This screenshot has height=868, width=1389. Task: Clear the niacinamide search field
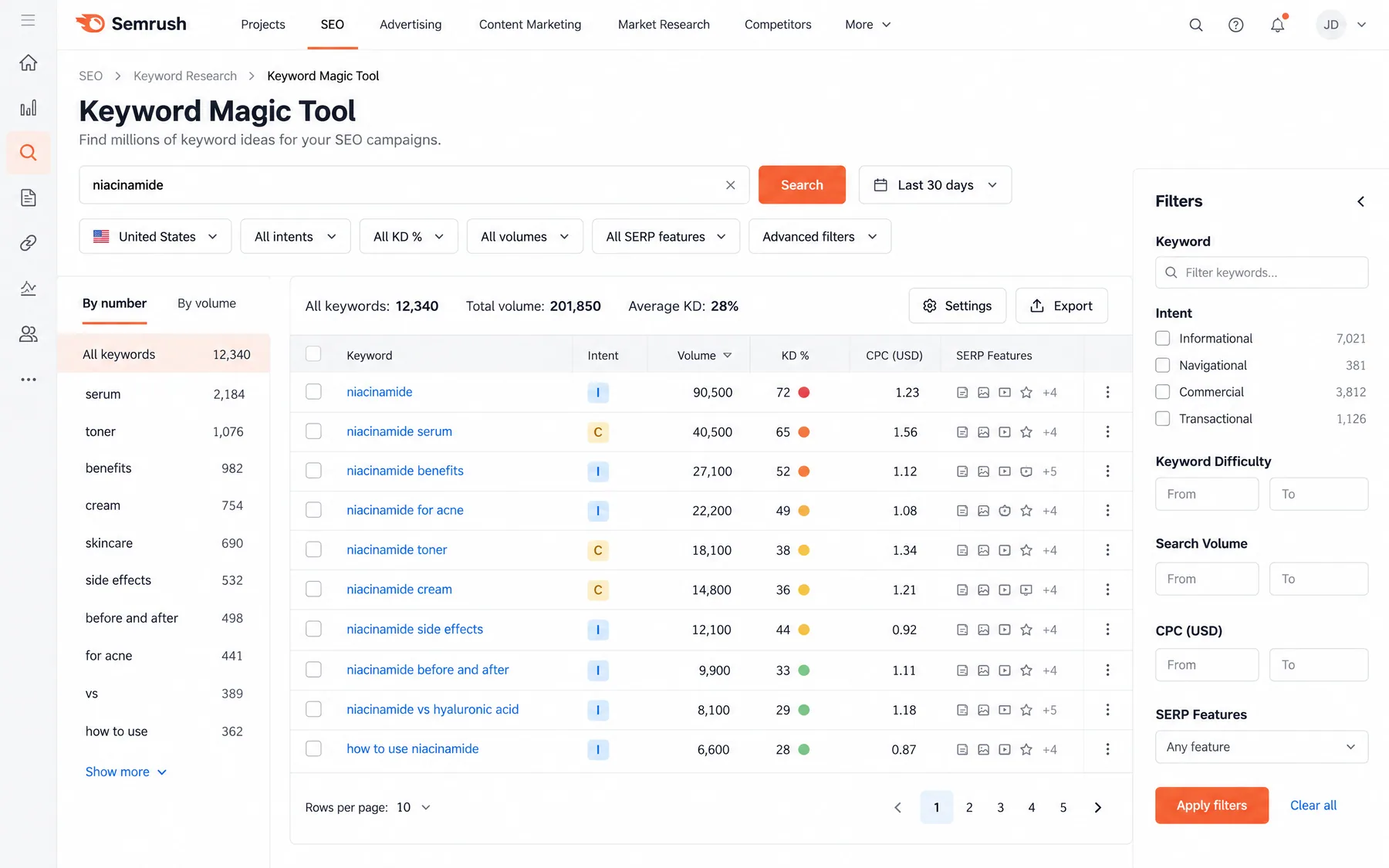[x=730, y=185]
